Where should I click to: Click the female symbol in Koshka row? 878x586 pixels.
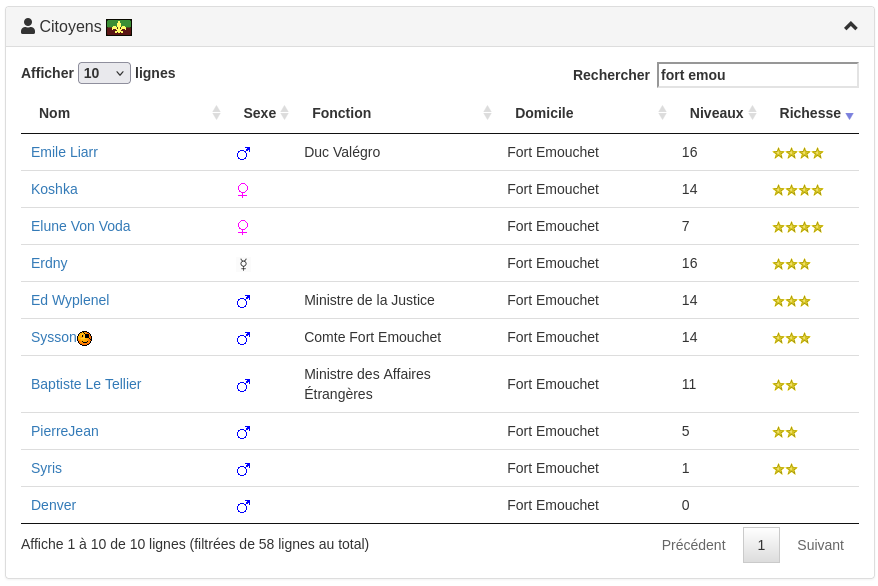coord(242,190)
